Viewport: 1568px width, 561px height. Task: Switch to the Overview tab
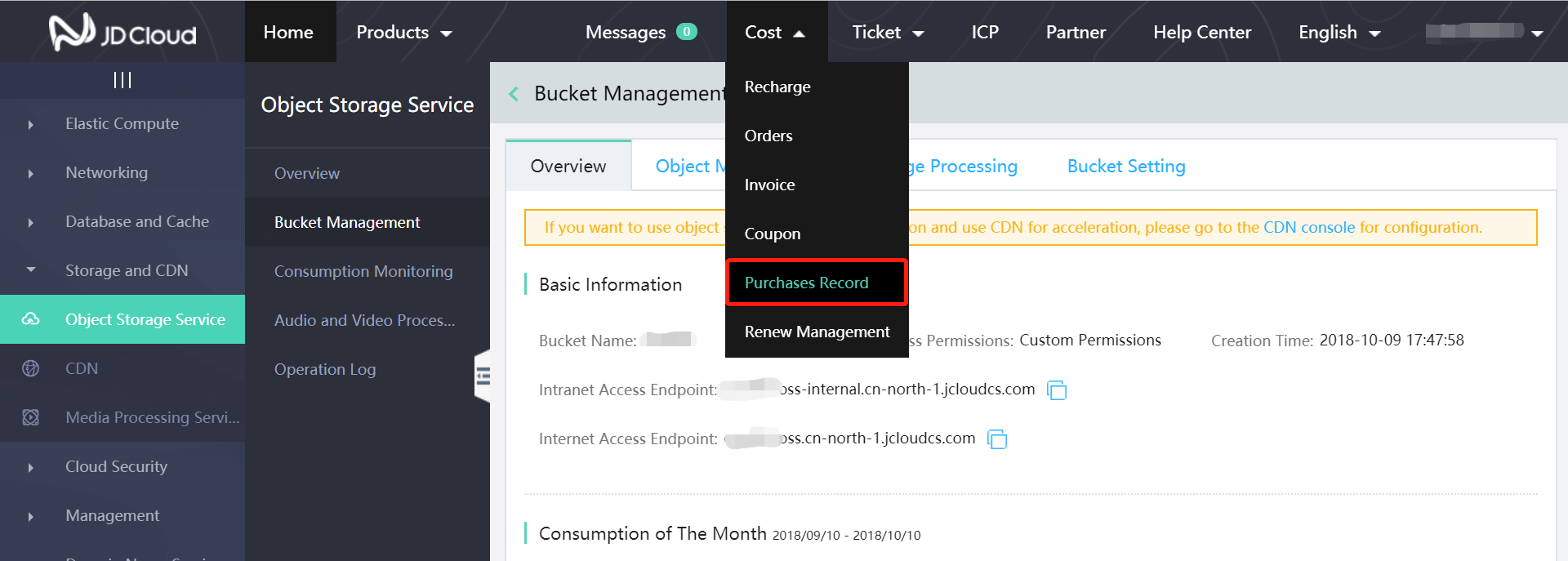tap(568, 166)
